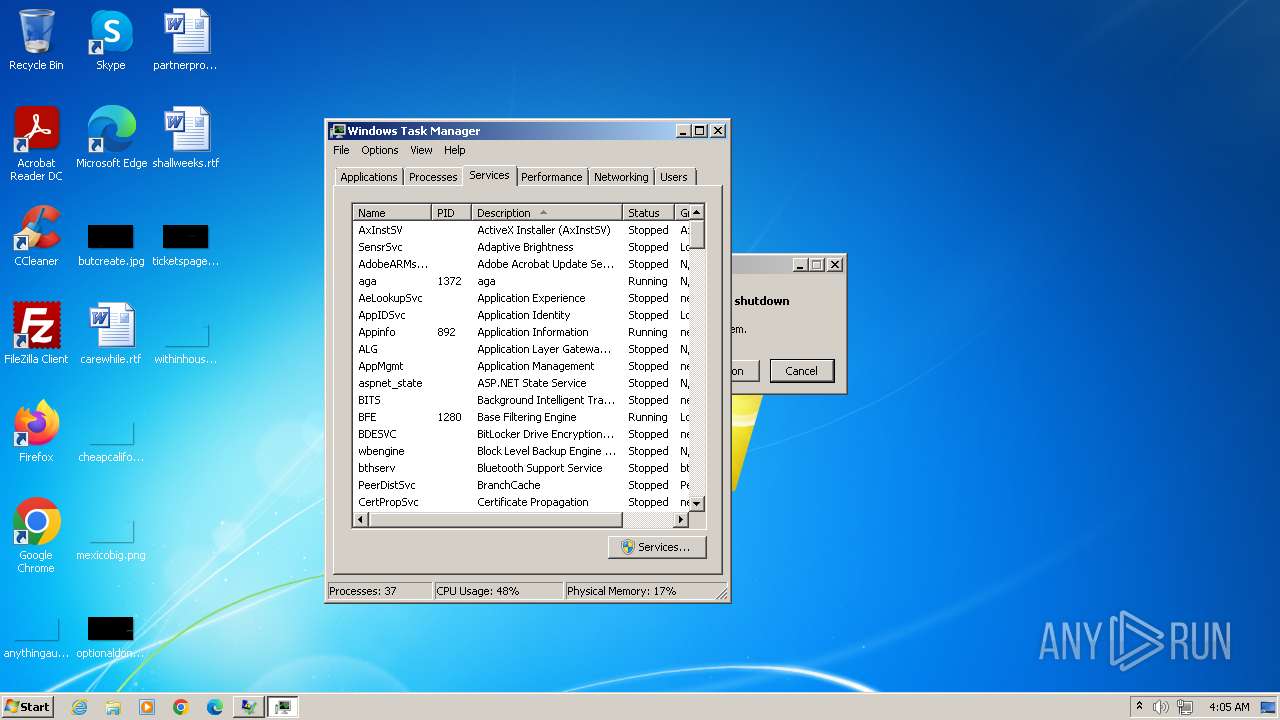Switch to the Performance tab

(551, 177)
